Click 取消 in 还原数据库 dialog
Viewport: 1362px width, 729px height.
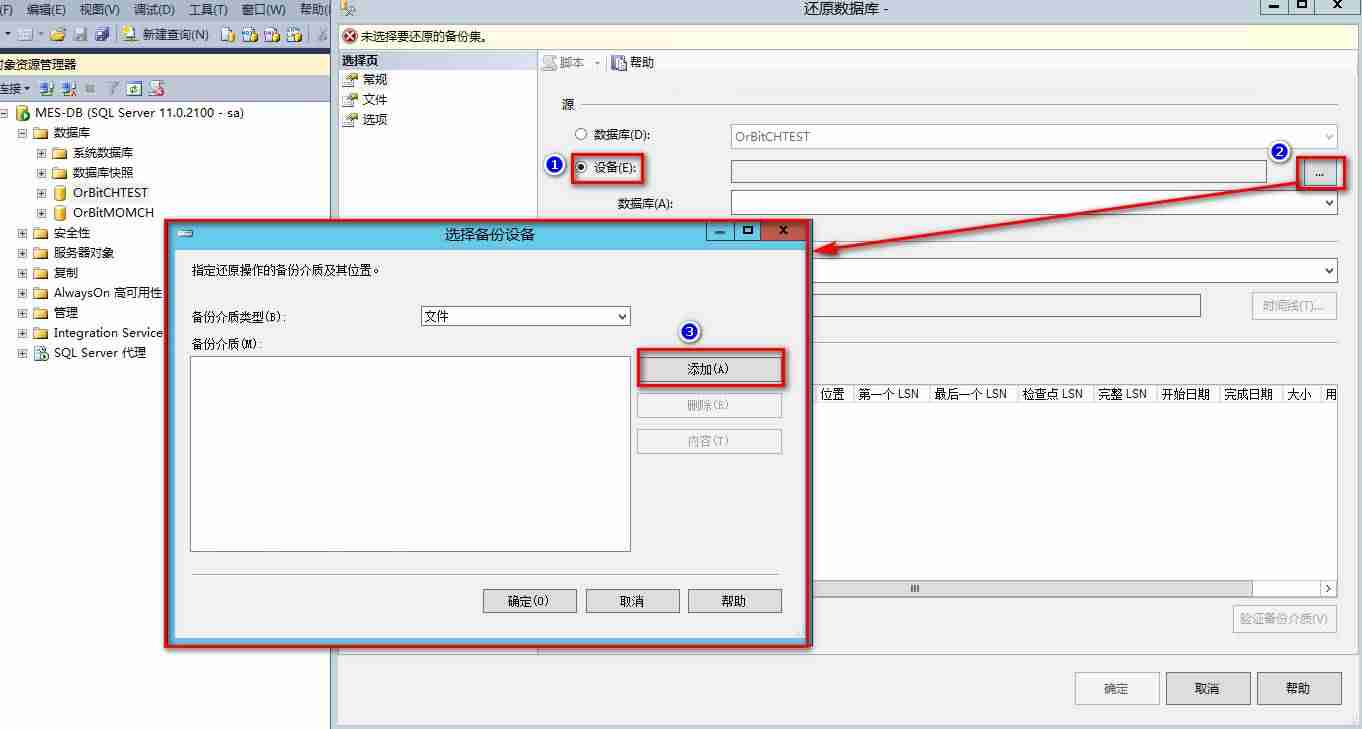click(x=1207, y=688)
